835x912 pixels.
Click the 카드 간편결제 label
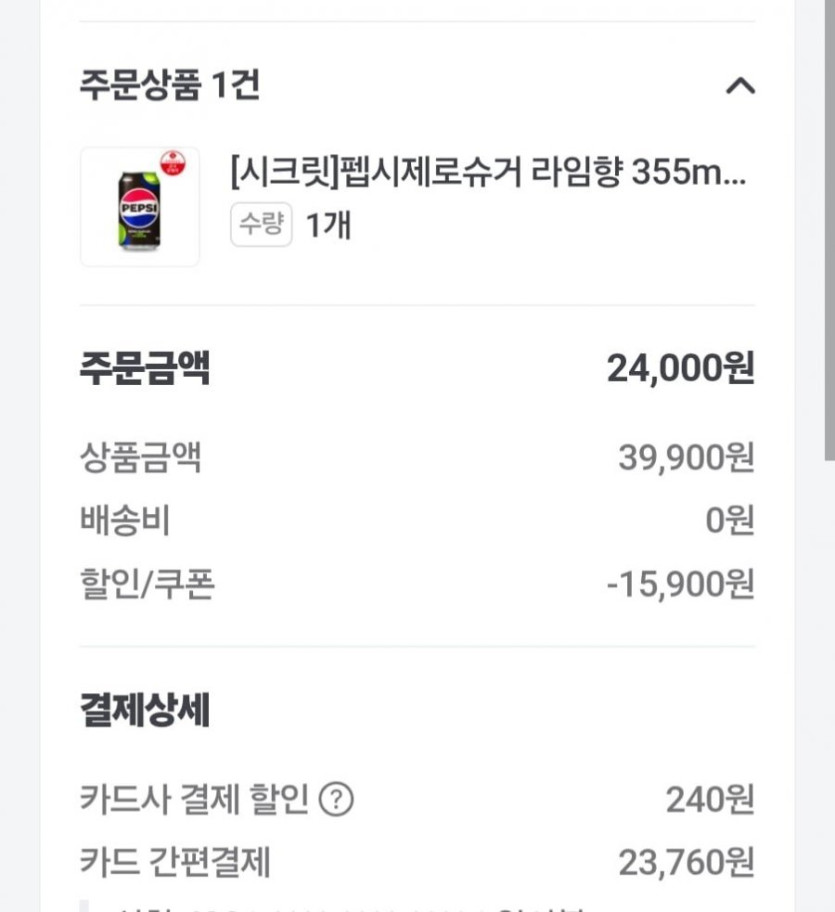pos(175,862)
